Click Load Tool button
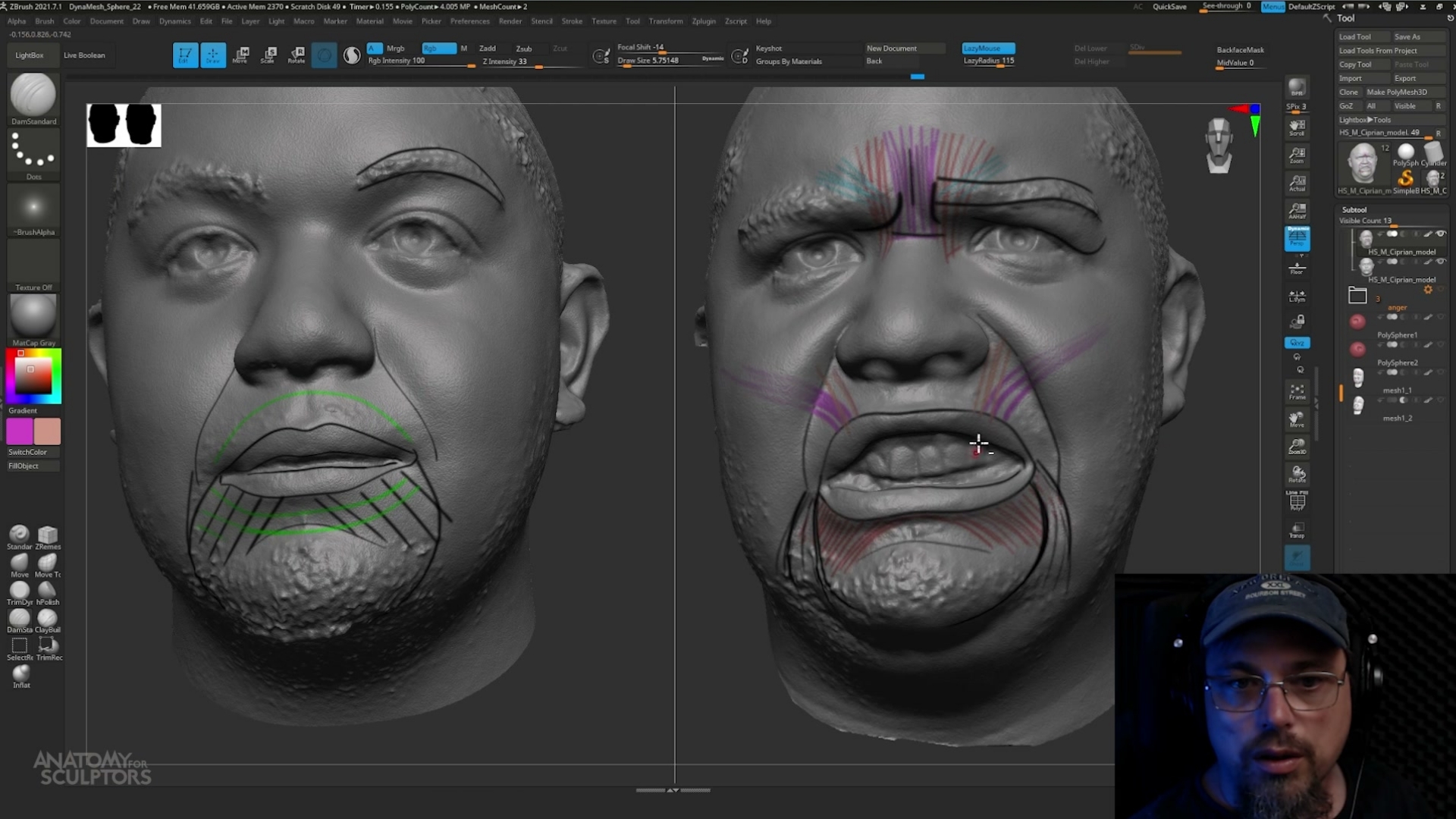Screen dimensions: 1456x819 pyautogui.click(x=1363, y=36)
